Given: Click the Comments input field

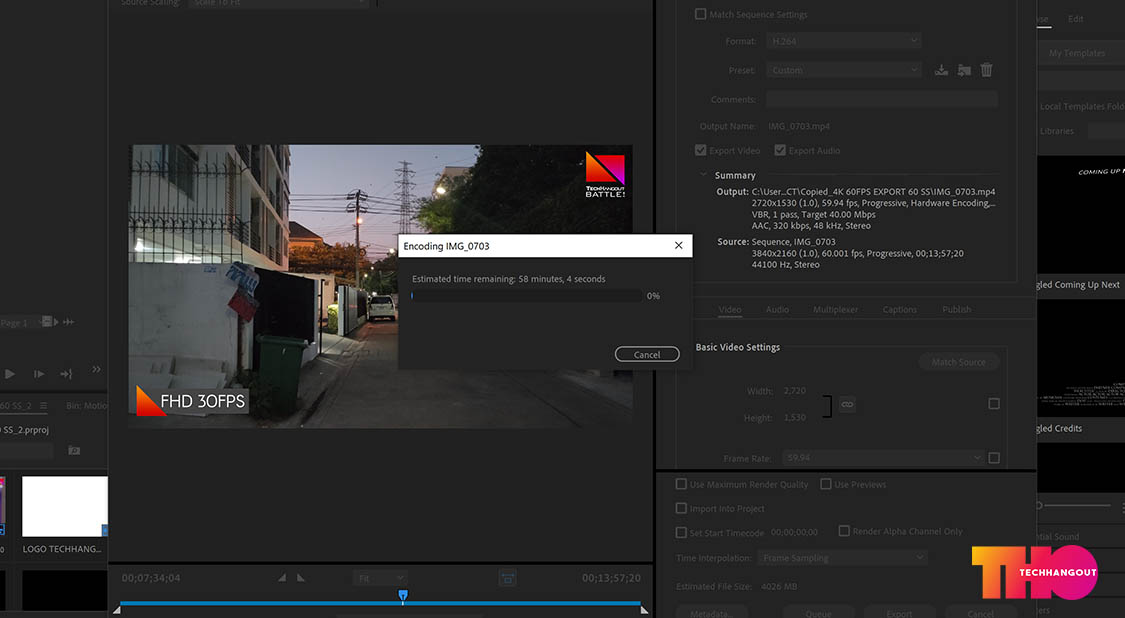Looking at the screenshot, I should (x=881, y=99).
